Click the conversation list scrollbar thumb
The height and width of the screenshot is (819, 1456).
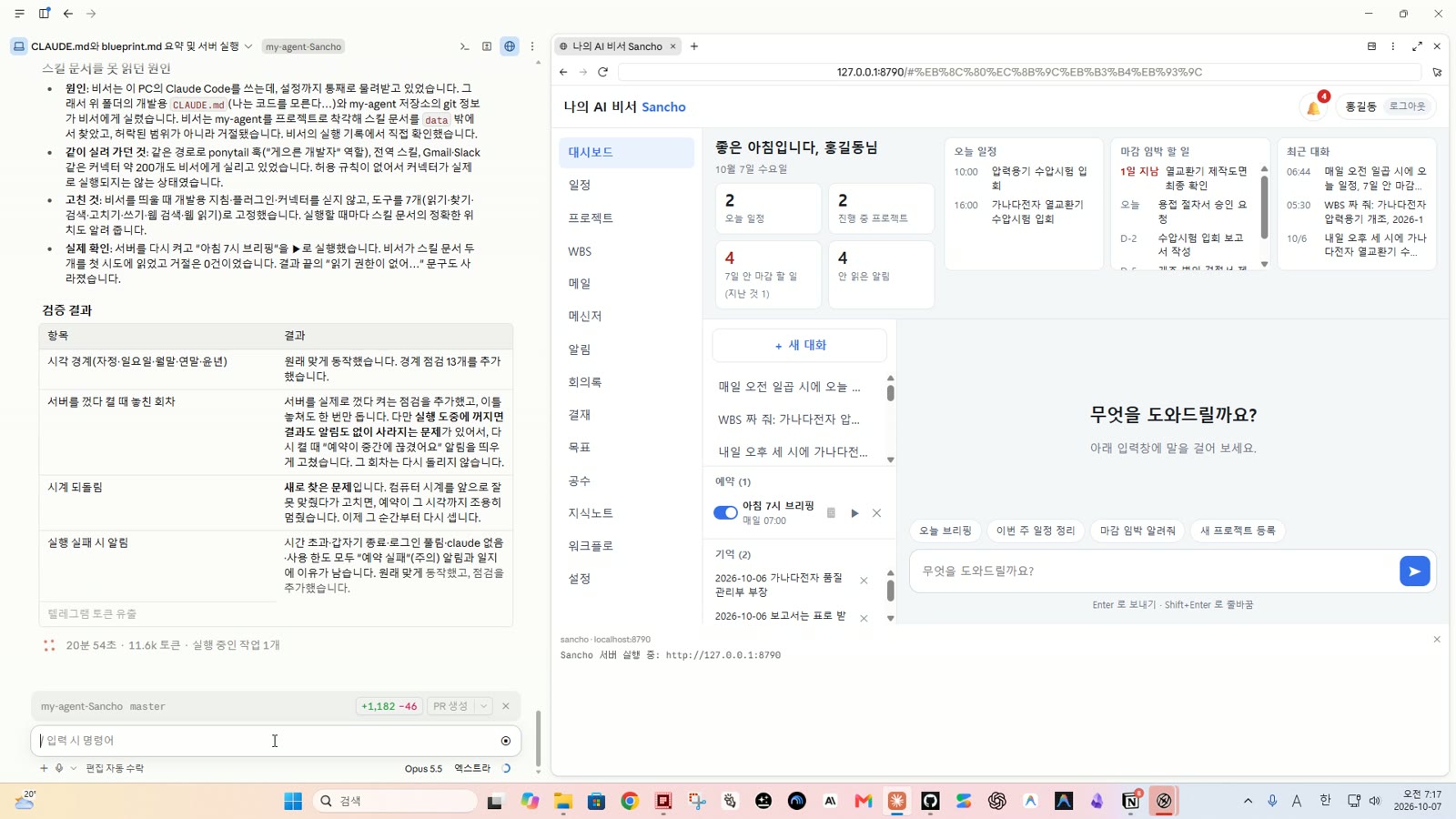coord(890,393)
